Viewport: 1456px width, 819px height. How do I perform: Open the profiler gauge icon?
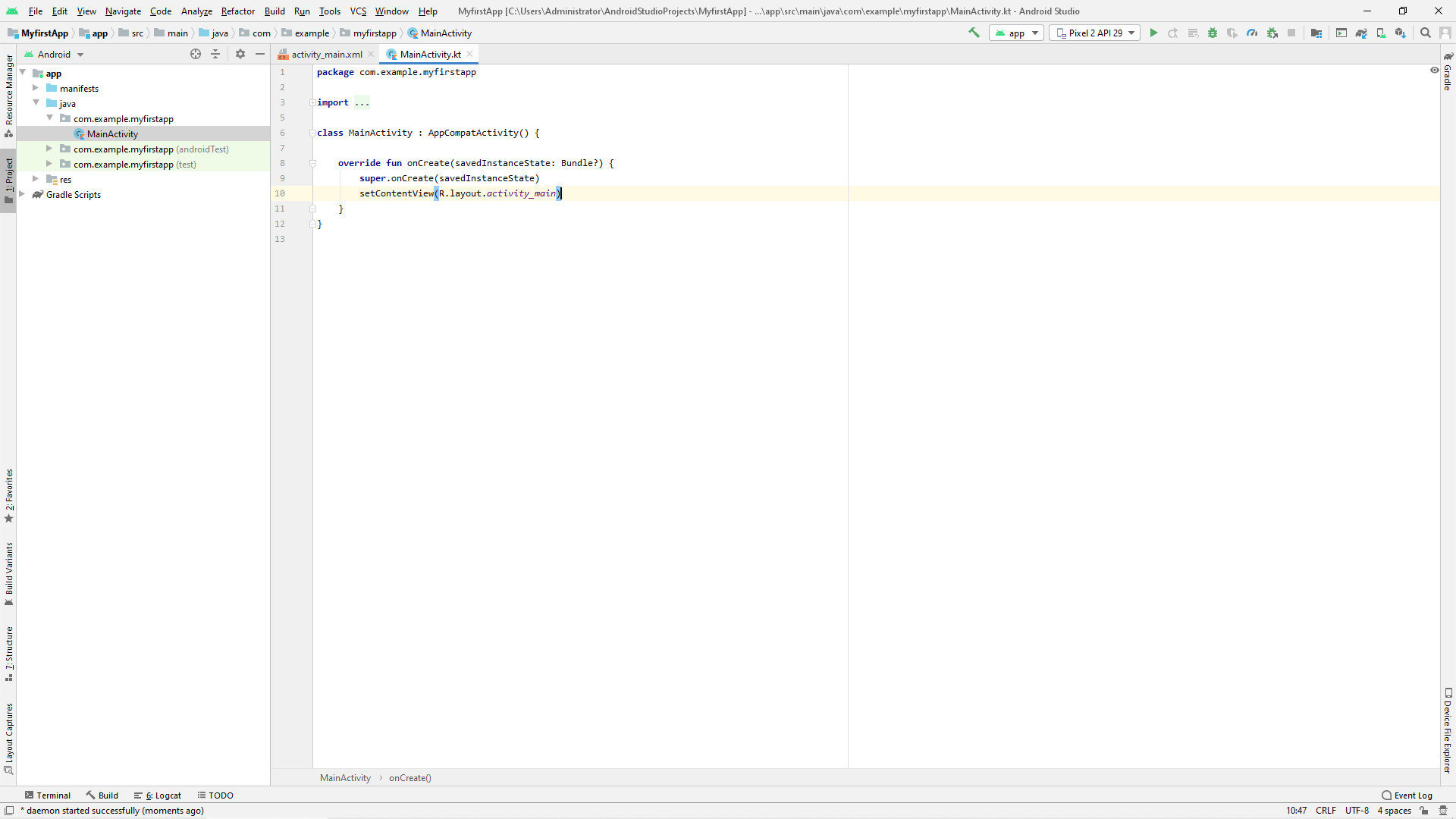click(x=1252, y=33)
